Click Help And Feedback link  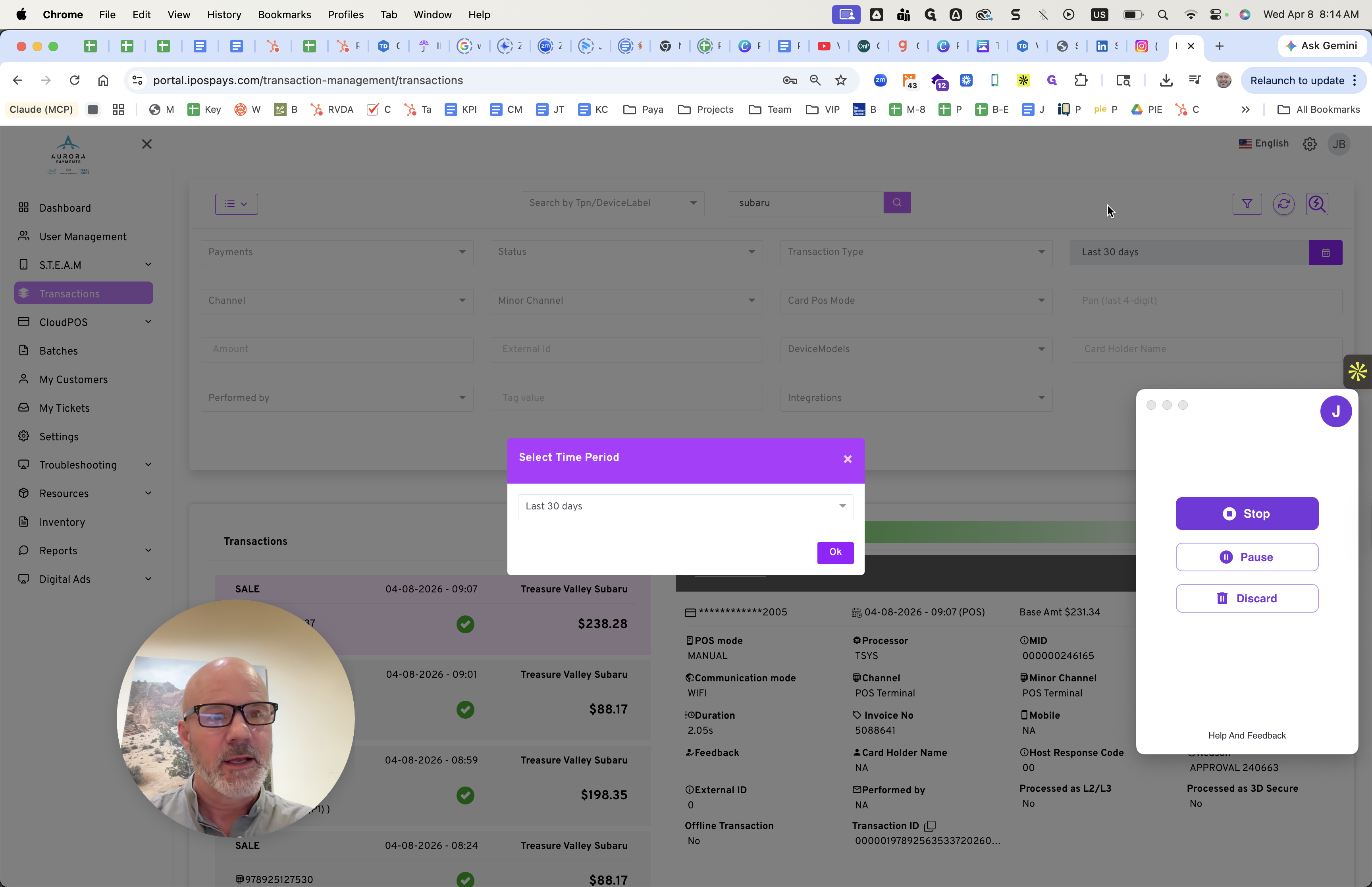(x=1247, y=735)
